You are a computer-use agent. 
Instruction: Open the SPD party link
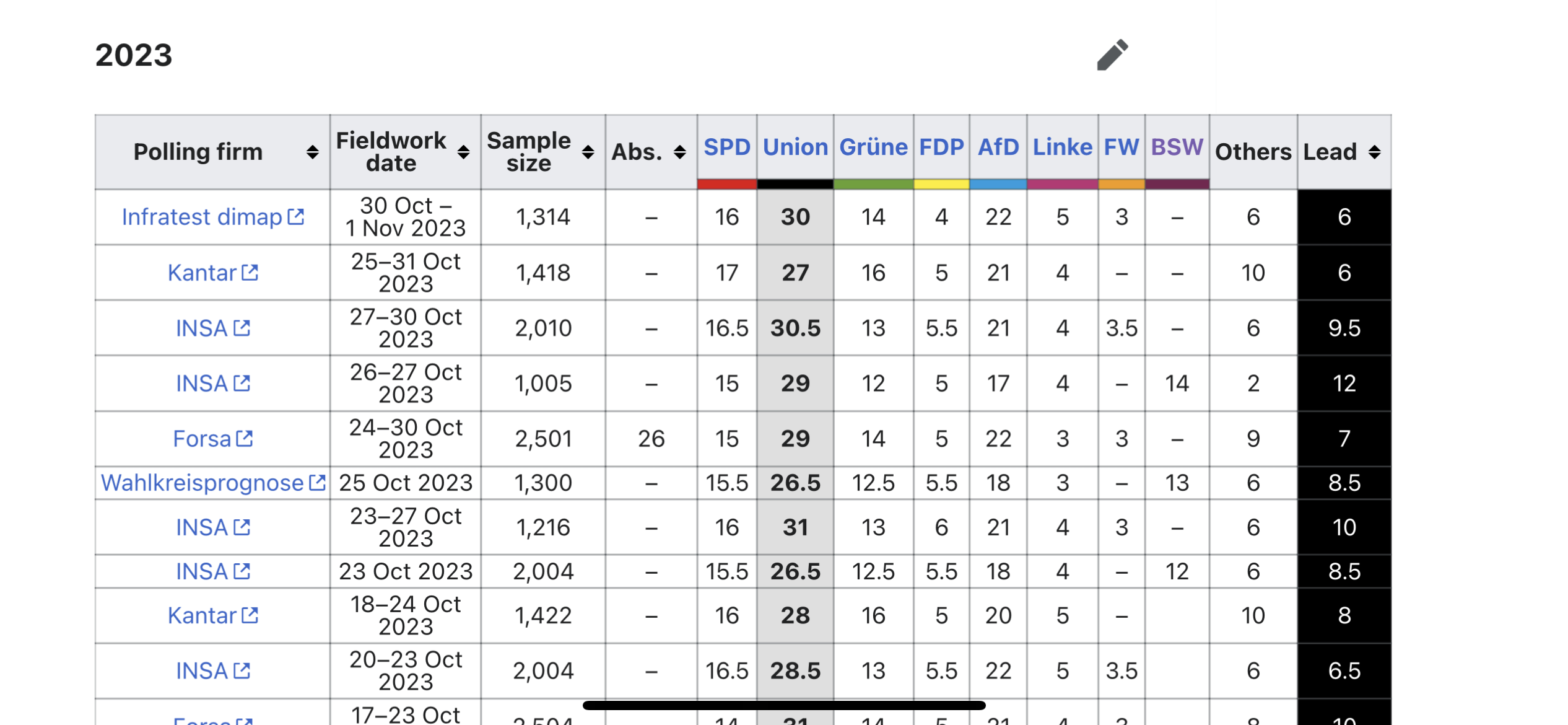click(726, 147)
